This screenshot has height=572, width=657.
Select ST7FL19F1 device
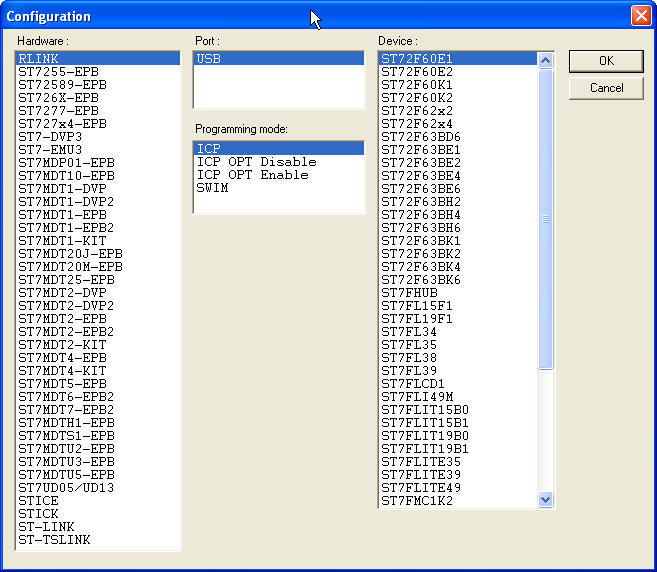[458, 318]
